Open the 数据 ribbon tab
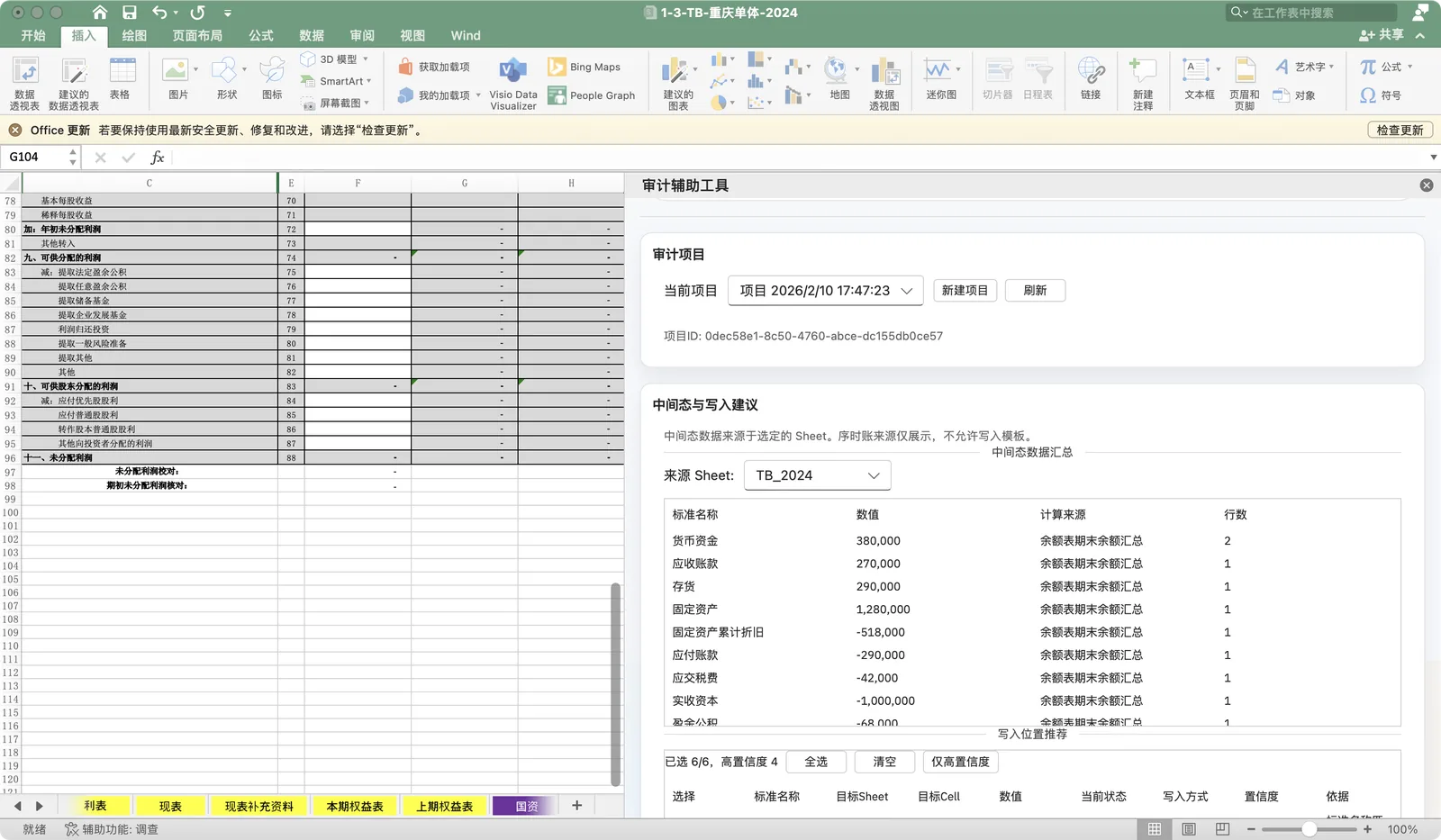 click(x=312, y=35)
